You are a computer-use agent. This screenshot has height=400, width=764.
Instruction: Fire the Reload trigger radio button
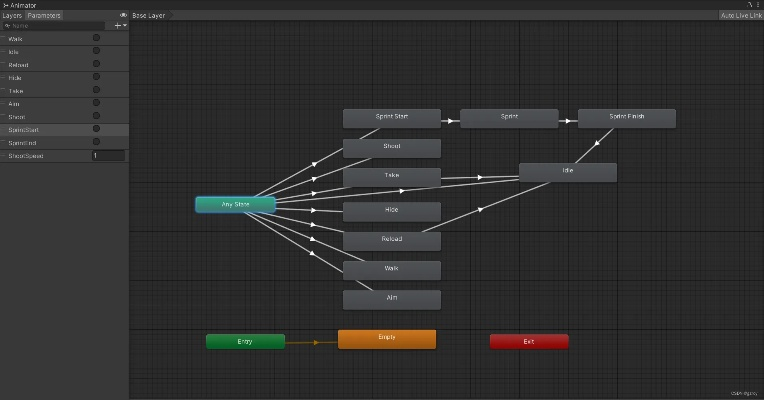[96, 64]
